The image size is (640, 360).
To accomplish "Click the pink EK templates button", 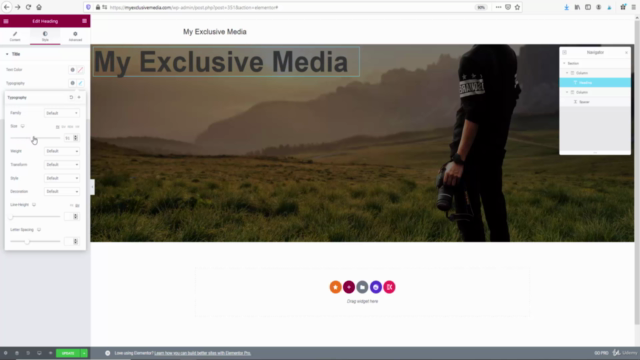I will pos(389,287).
